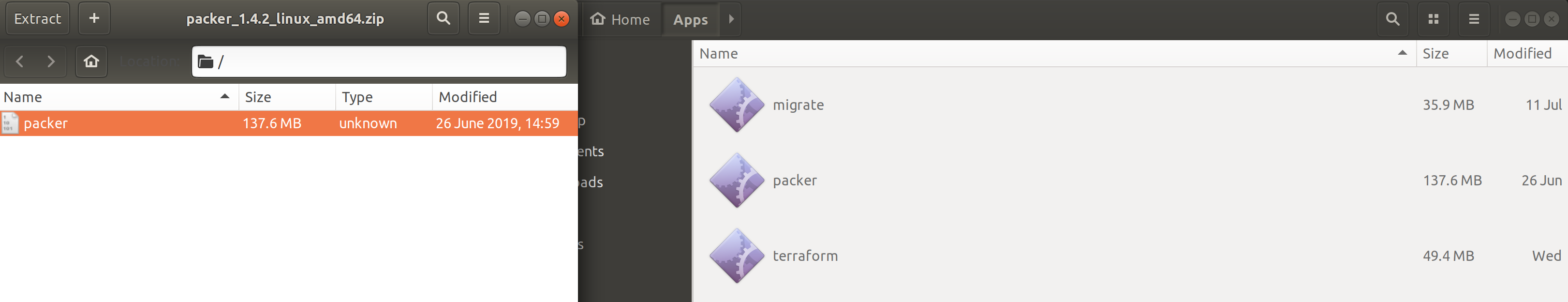Image resolution: width=1568 pixels, height=302 pixels.
Task: Click the migrate file name
Action: (798, 106)
